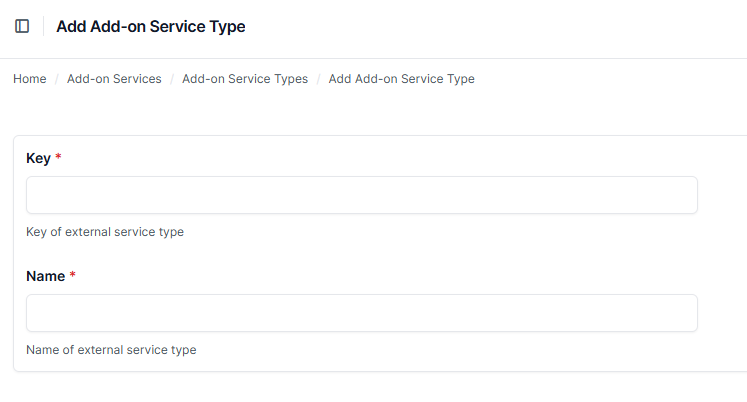
Task: Focus the Key input field
Action: [361, 195]
